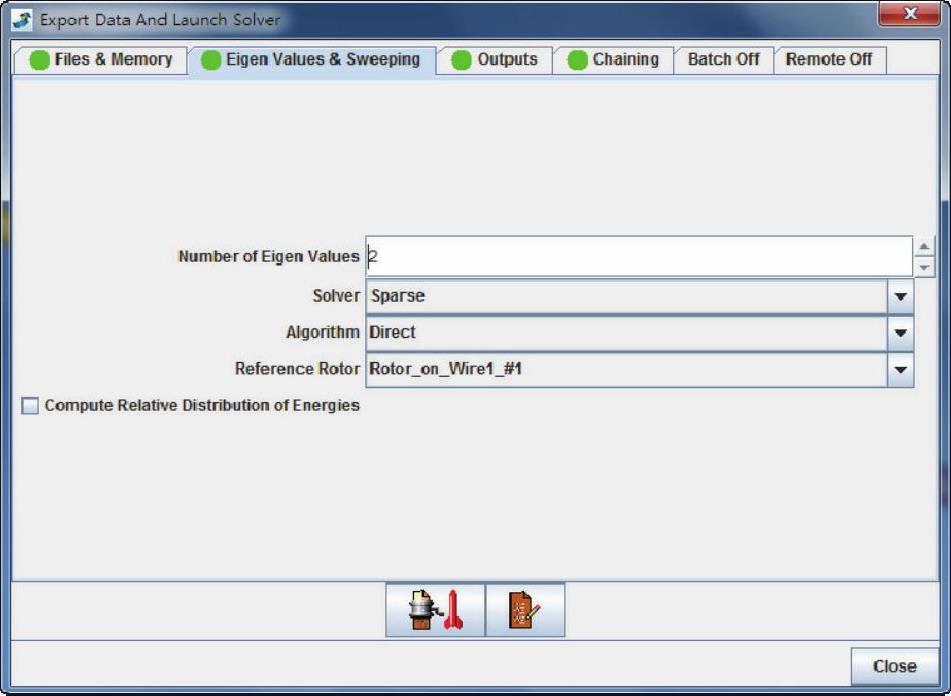Open the Batch Off tab
Image resolution: width=951 pixels, height=696 pixels.
click(723, 60)
